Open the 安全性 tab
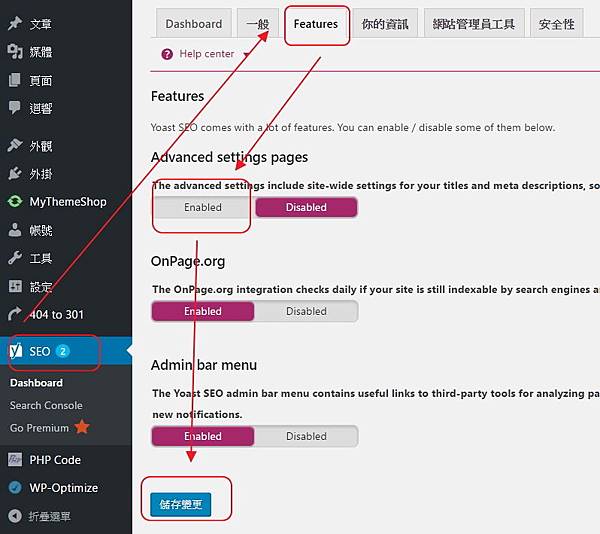This screenshot has height=534, width=600. pos(557,24)
